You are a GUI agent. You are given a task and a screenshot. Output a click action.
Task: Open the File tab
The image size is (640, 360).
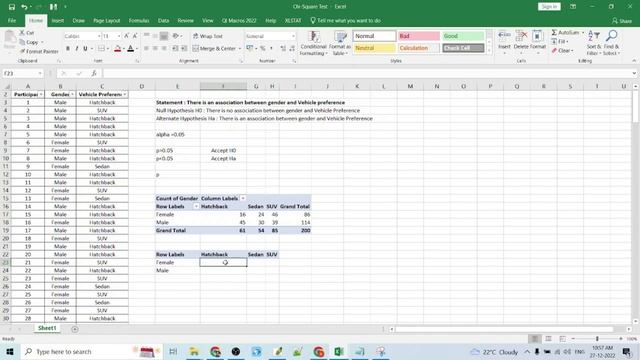click(x=12, y=20)
